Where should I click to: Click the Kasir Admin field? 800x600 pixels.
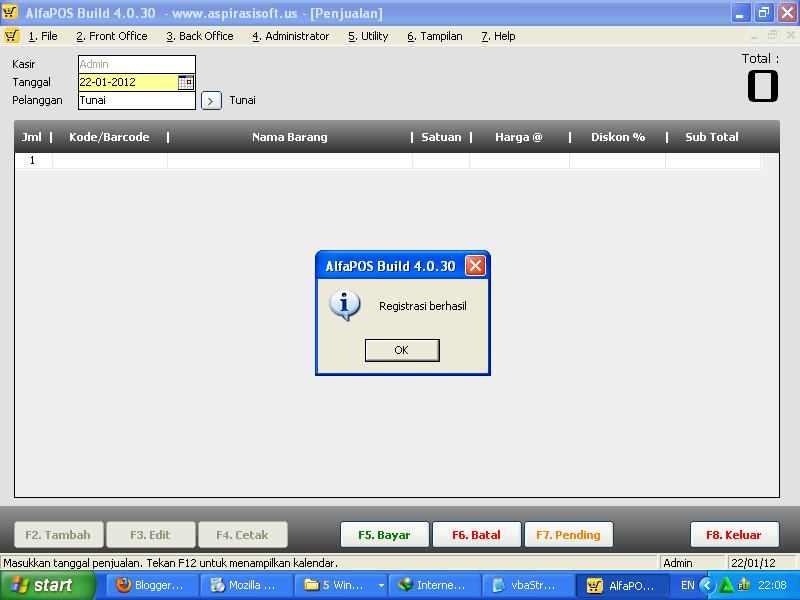137,64
